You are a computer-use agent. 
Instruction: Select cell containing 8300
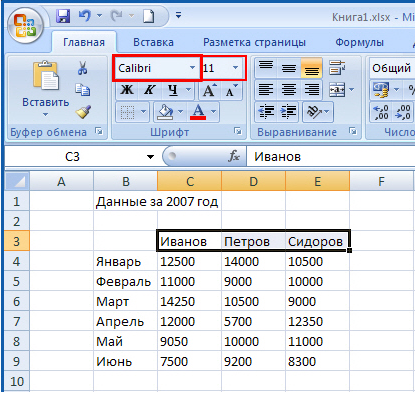click(317, 361)
